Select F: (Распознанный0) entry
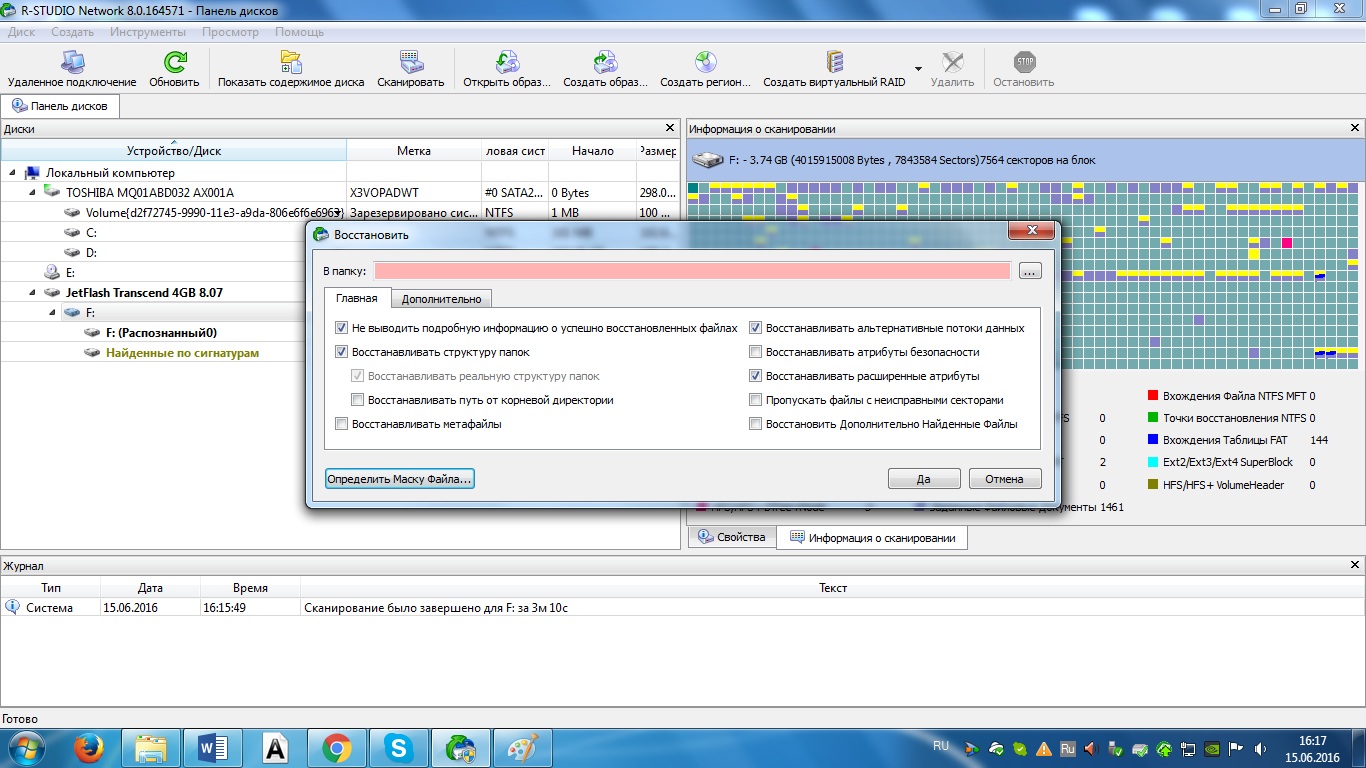Screen dimensions: 1366x768 (161, 333)
